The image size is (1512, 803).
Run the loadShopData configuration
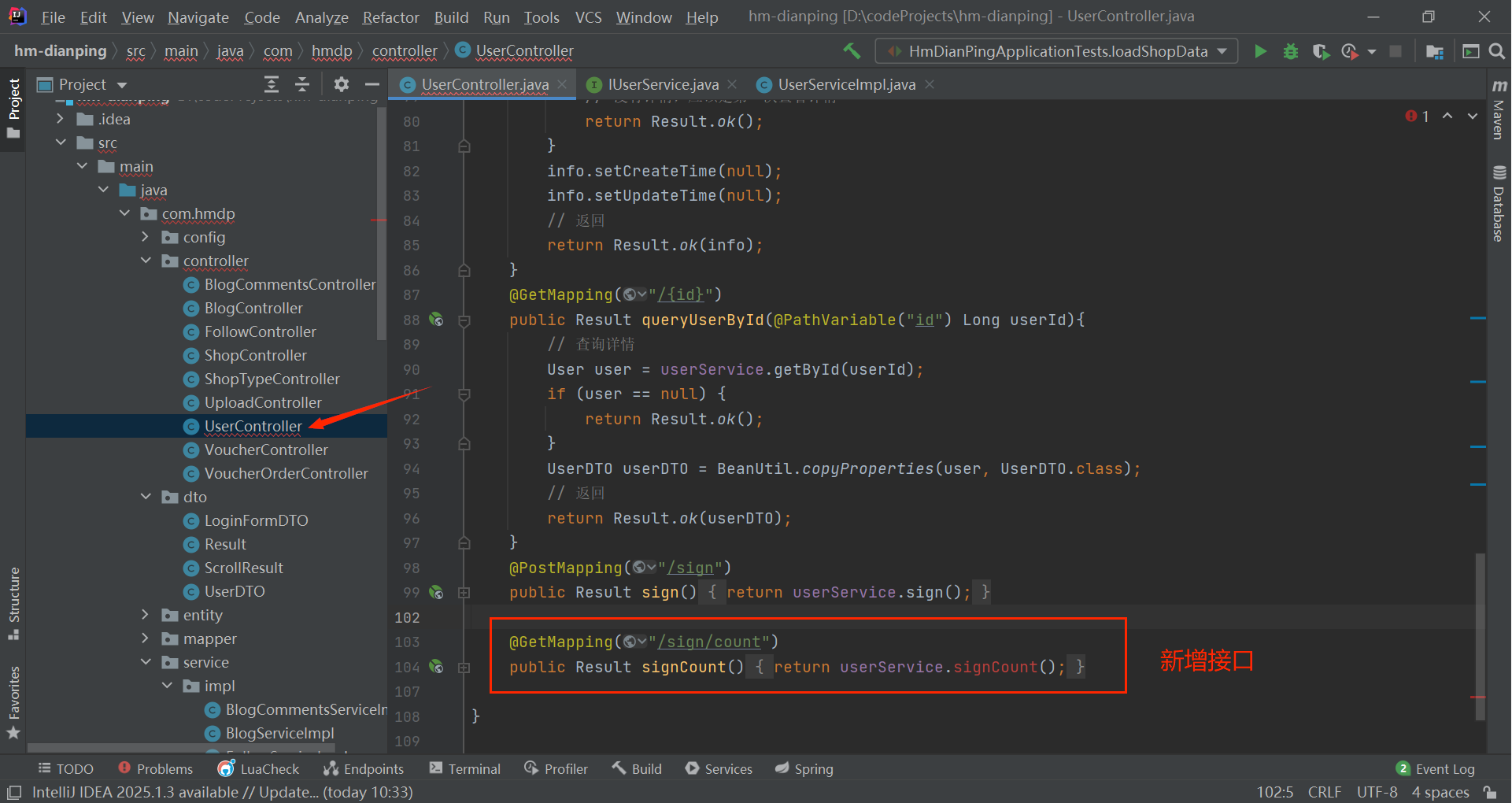click(1260, 51)
